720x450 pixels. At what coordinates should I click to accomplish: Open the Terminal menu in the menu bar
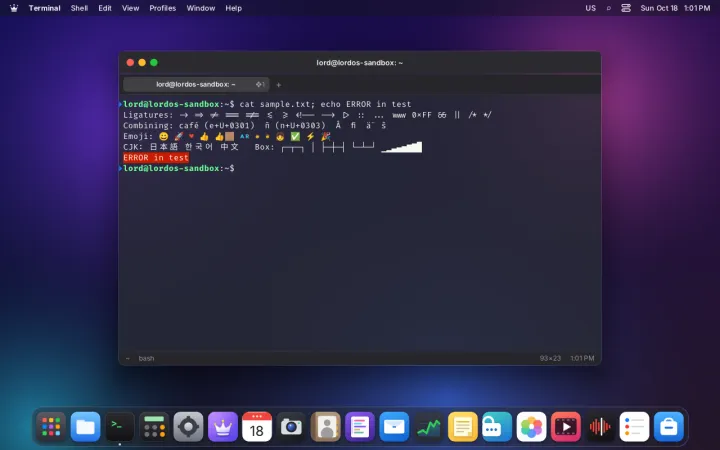click(45, 8)
